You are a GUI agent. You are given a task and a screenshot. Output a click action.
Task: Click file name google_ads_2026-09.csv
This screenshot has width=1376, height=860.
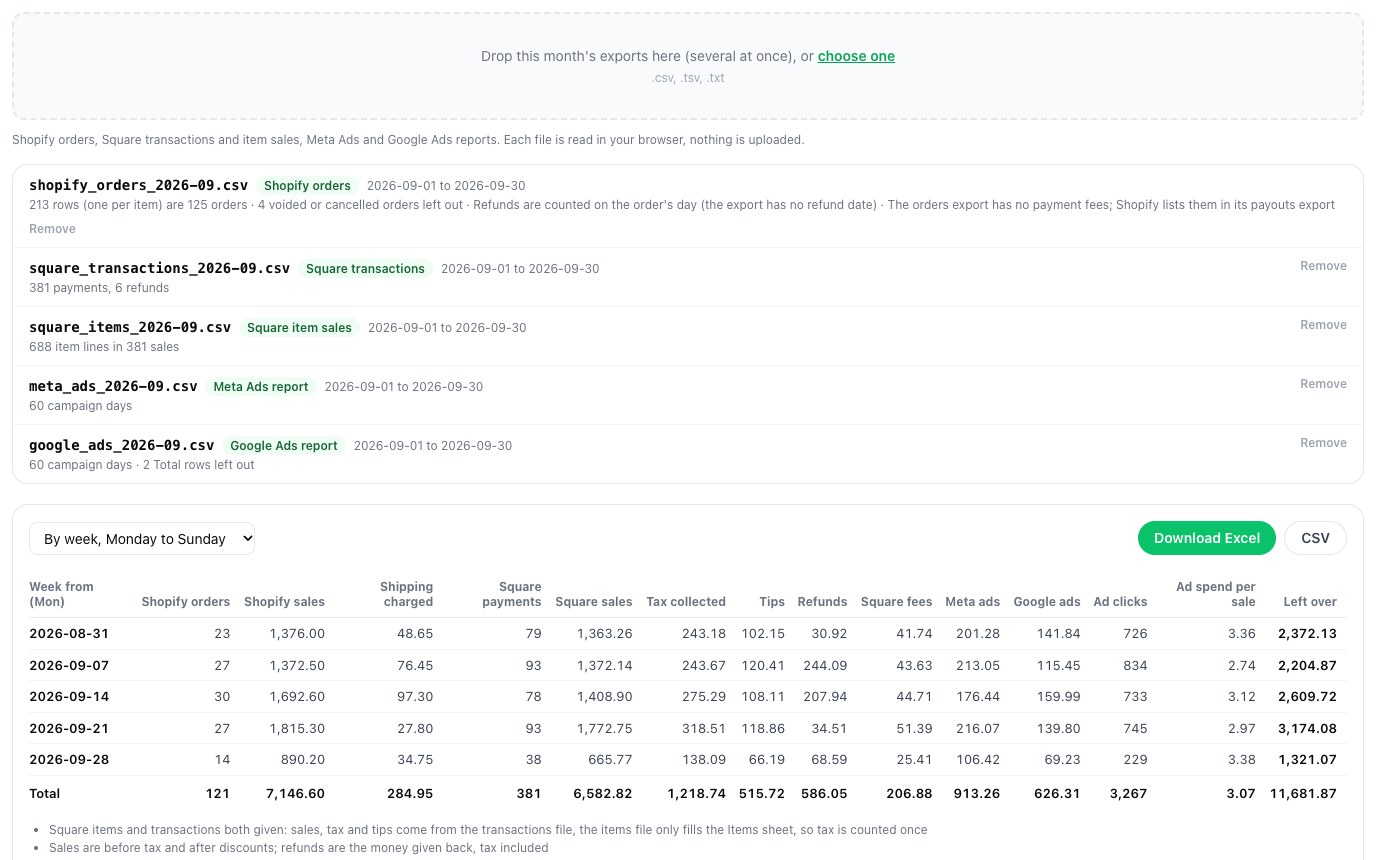[x=121, y=445]
